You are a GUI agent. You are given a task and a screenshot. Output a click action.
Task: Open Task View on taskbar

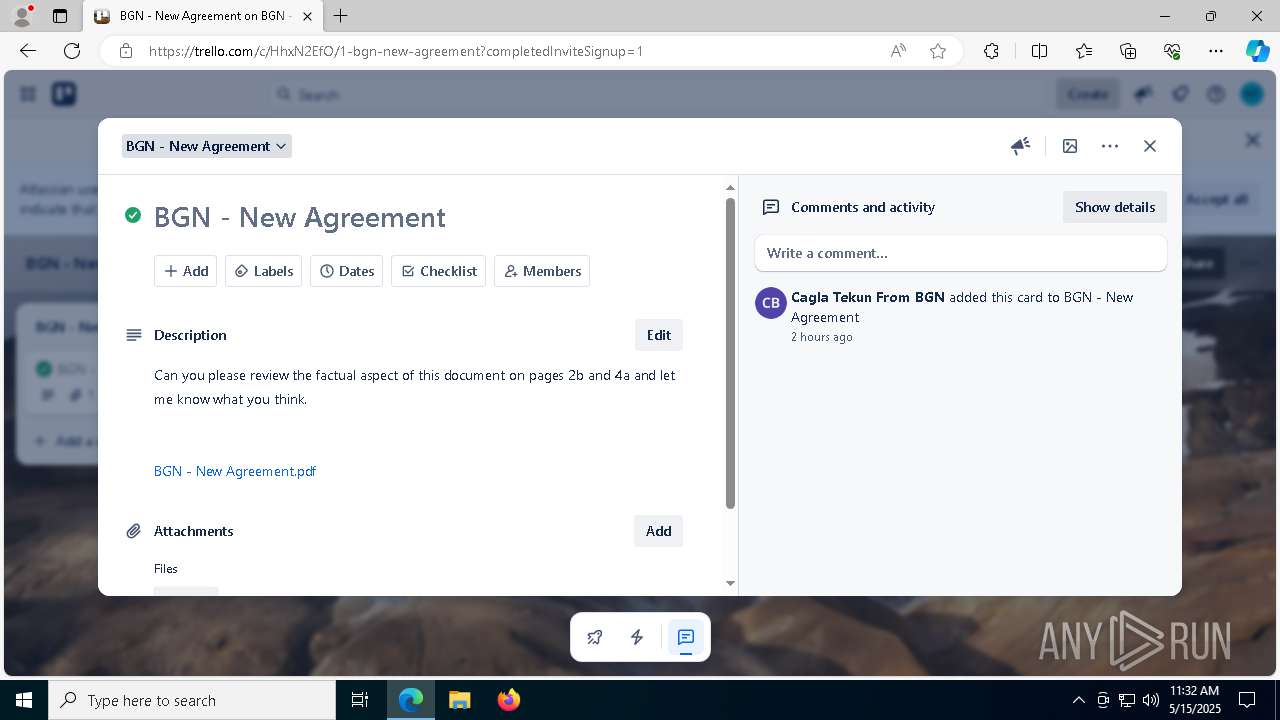point(361,700)
